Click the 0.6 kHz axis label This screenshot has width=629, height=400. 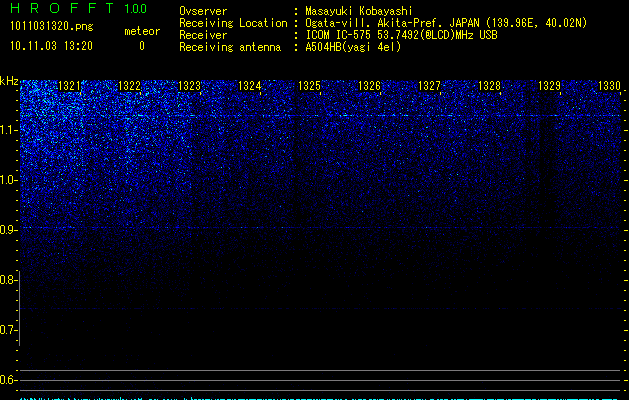[8, 380]
